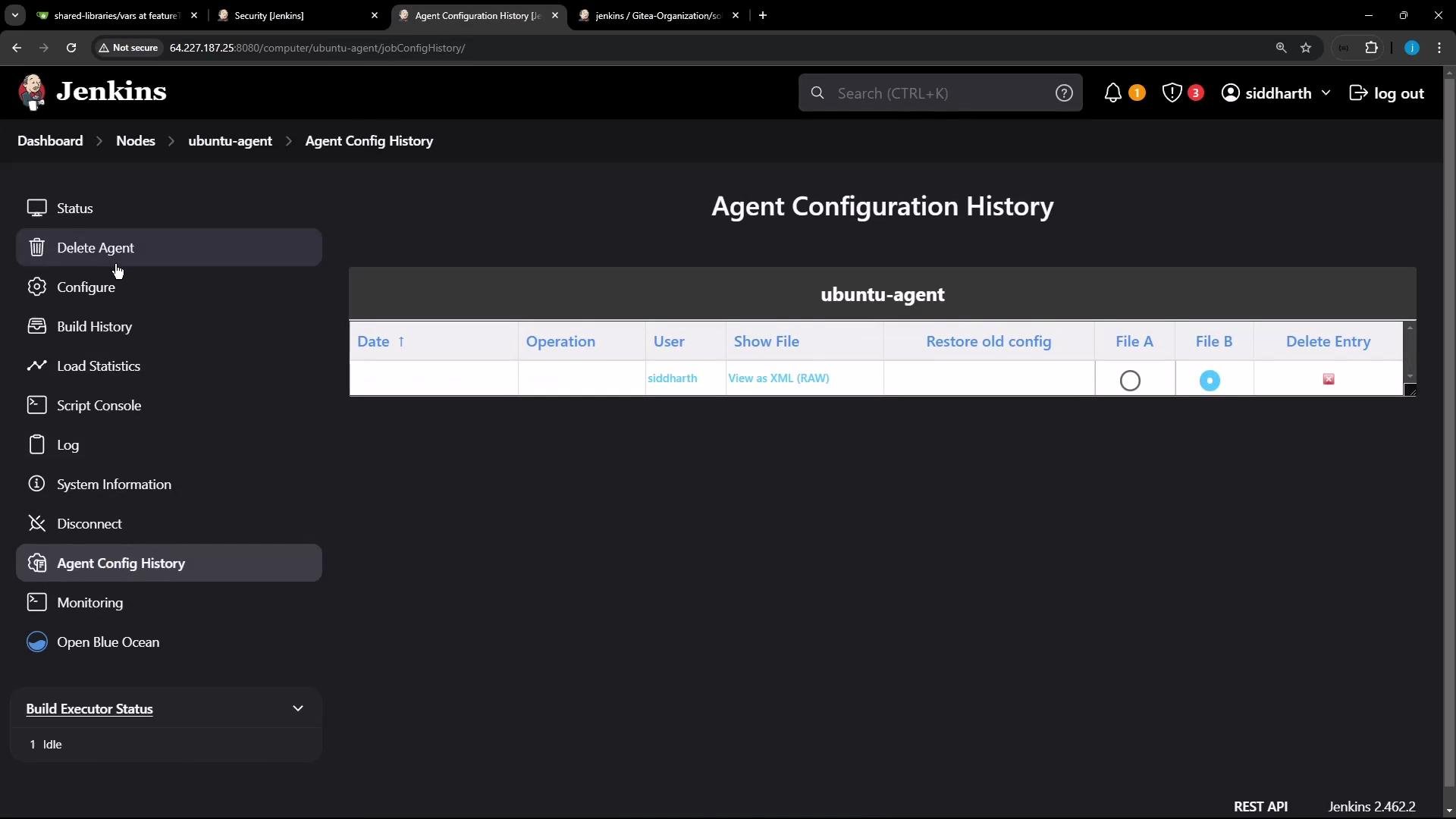Click the page vertical scrollbar
This screenshot has width=1456, height=819.
coord(1449,432)
